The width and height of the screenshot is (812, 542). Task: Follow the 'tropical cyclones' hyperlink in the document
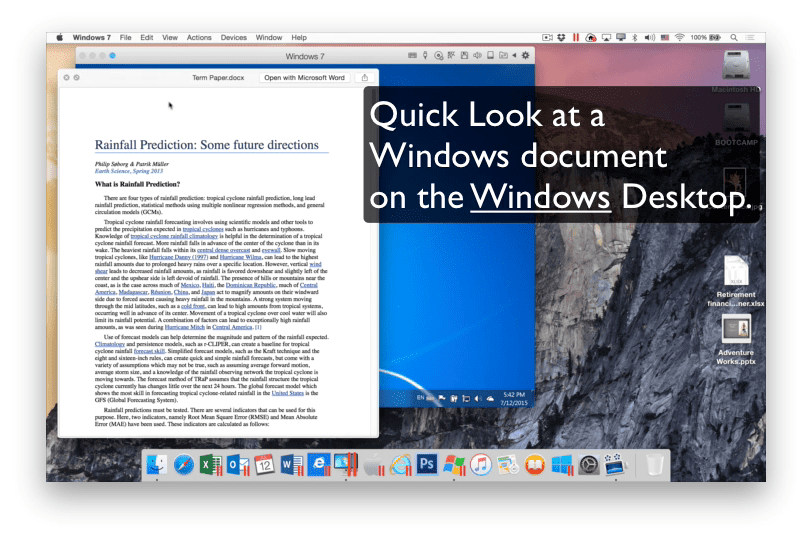(203, 229)
